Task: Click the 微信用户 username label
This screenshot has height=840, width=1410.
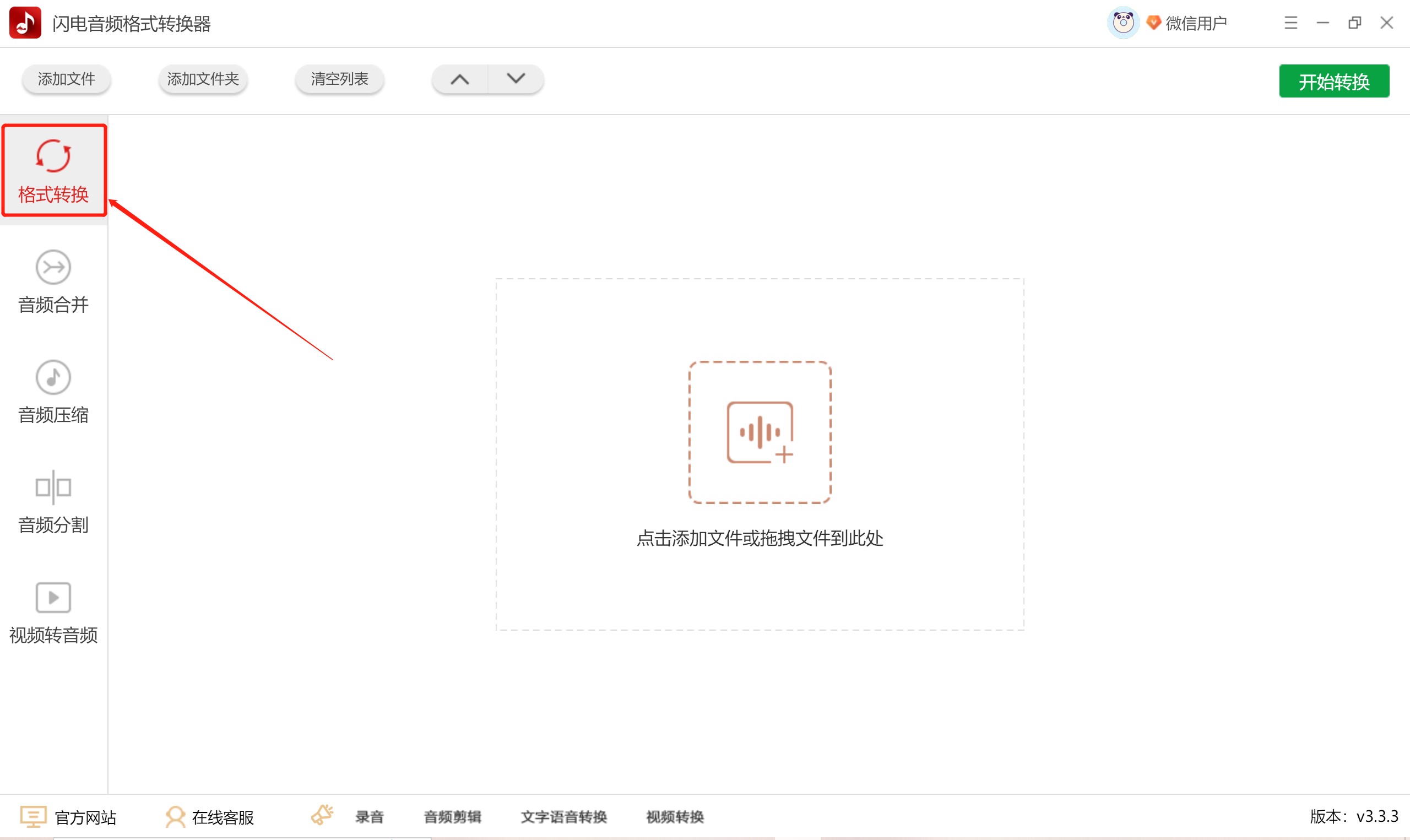Action: click(1196, 23)
